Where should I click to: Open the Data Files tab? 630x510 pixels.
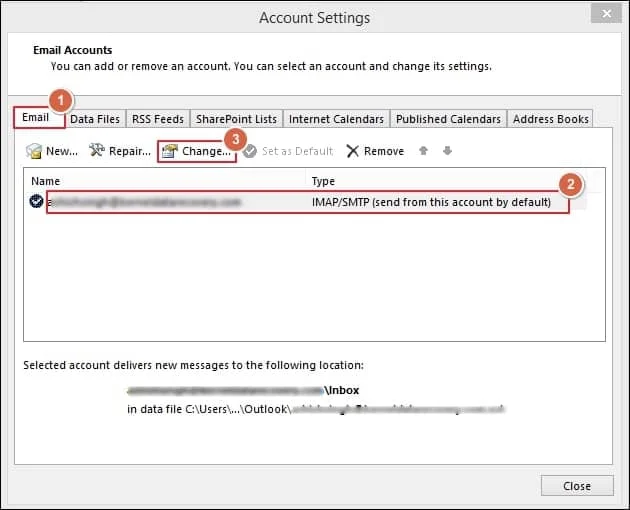95,119
